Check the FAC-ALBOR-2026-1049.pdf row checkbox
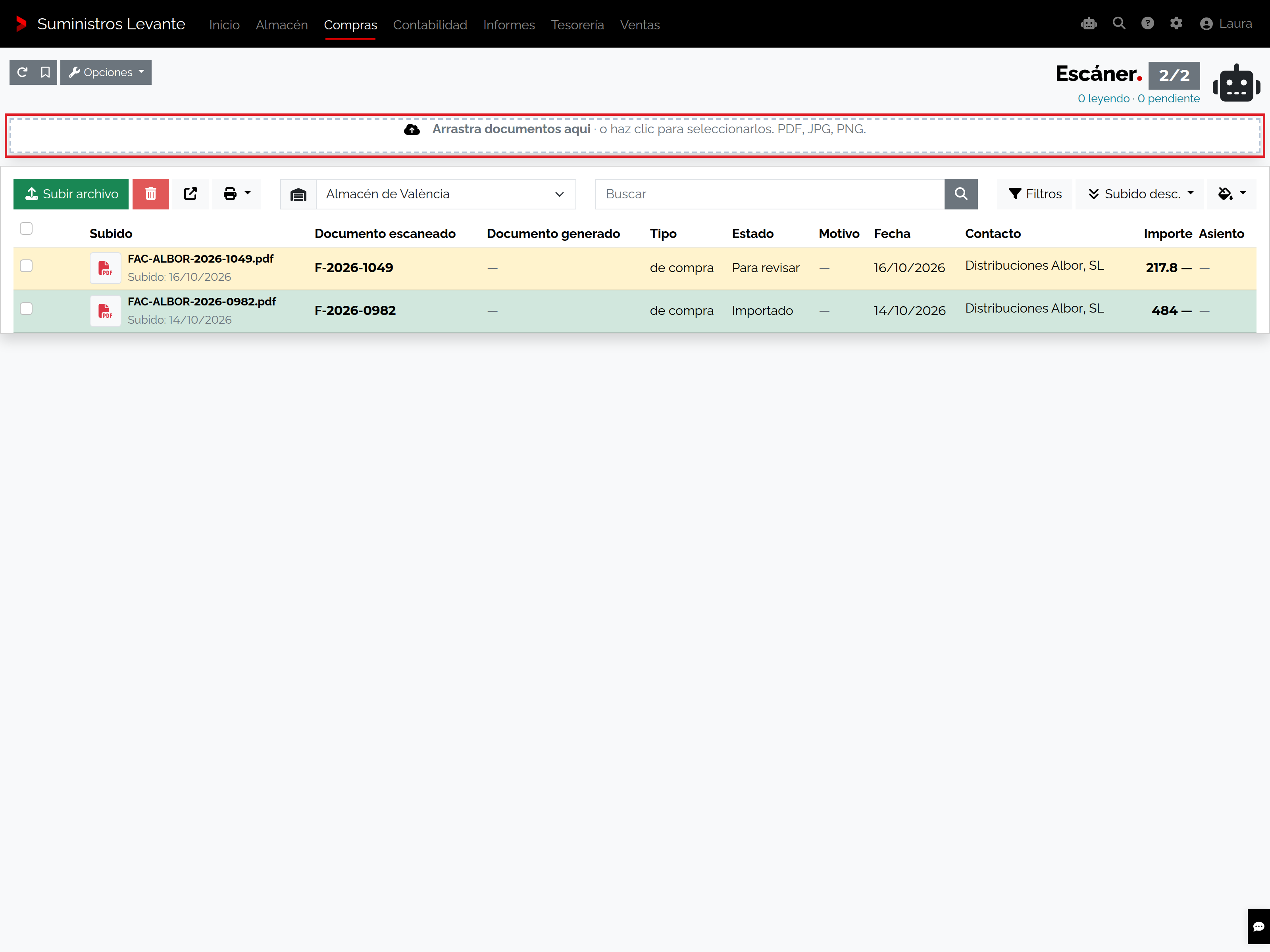This screenshot has width=1270, height=952. click(26, 266)
